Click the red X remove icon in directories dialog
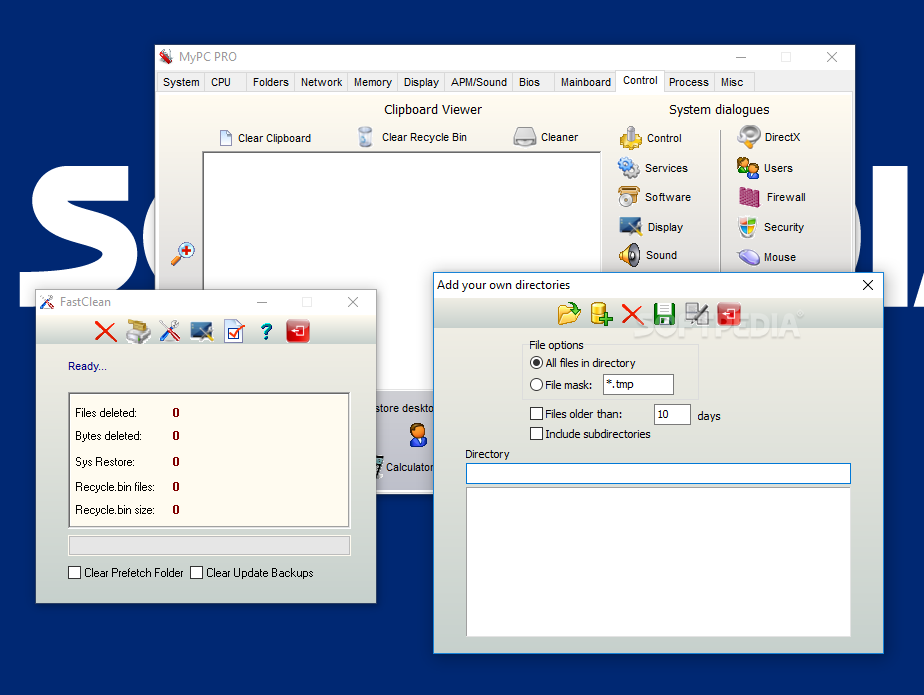Image resolution: width=924 pixels, height=695 pixels. coord(632,314)
